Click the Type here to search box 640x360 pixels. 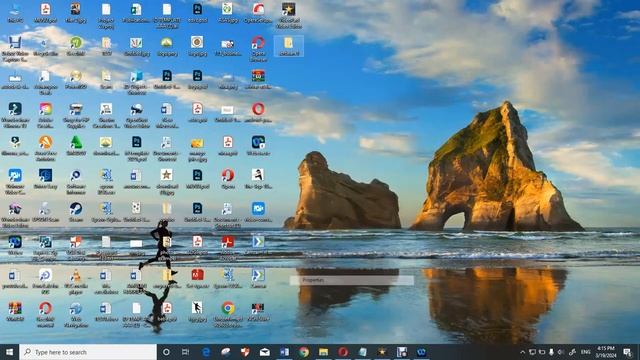[x=88, y=352]
